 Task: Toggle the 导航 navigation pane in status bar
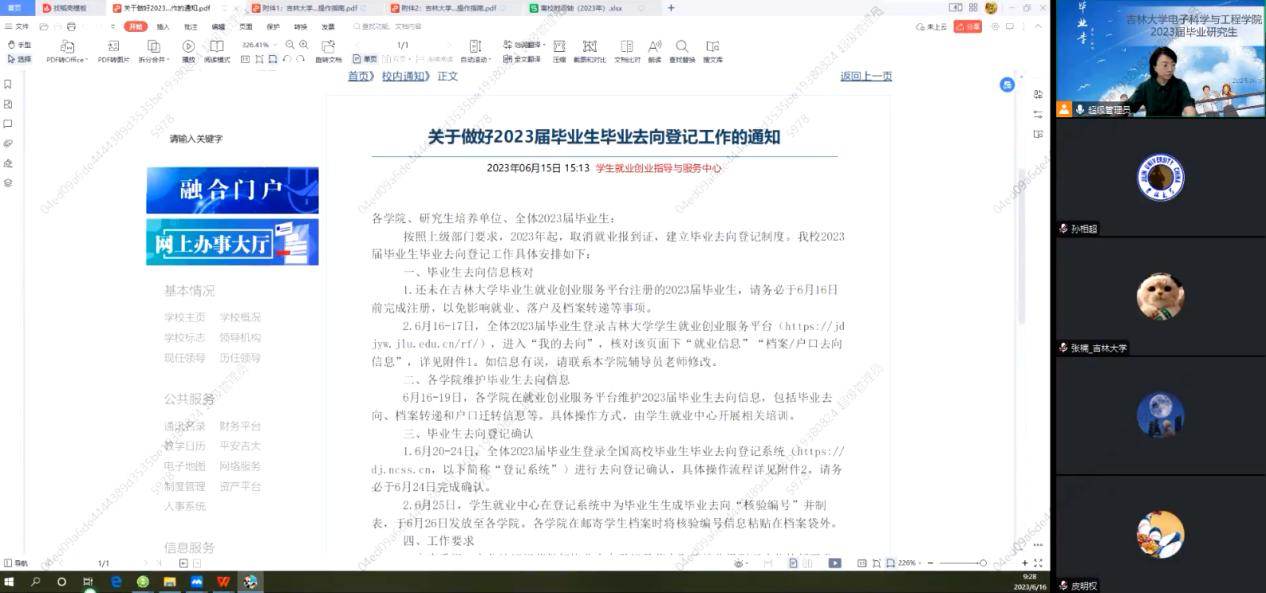point(16,563)
